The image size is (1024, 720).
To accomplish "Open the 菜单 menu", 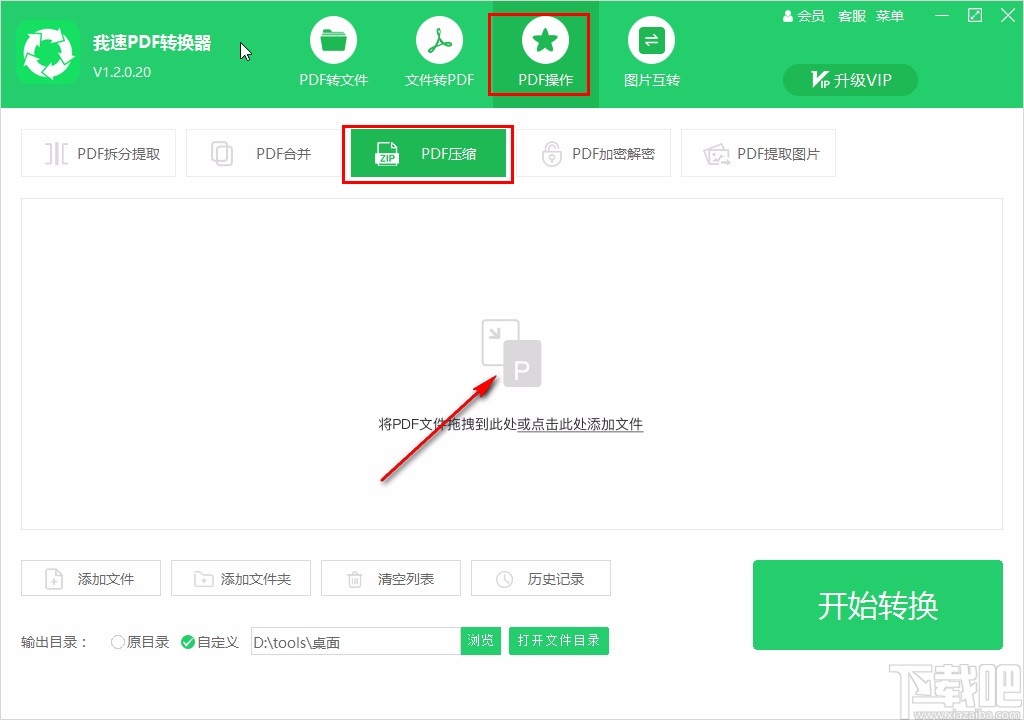I will [889, 16].
